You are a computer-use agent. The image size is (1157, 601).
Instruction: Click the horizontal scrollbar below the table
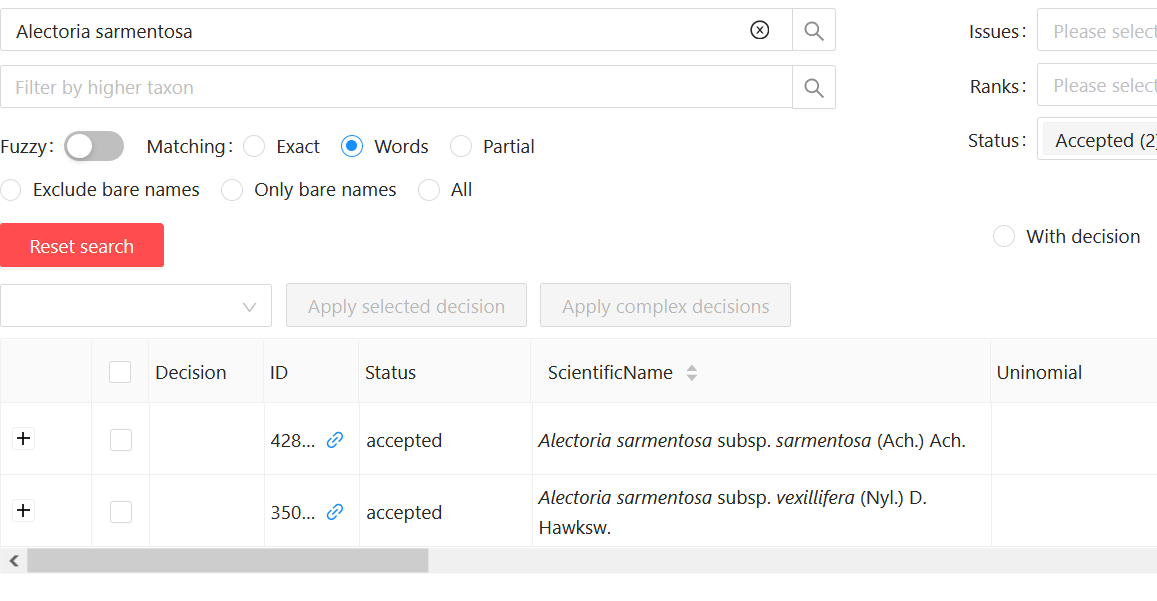click(x=230, y=561)
